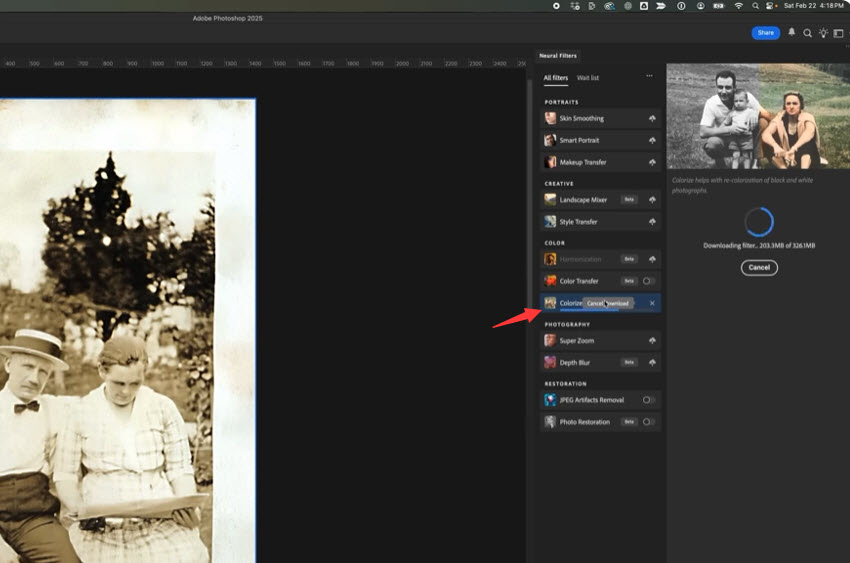Download the Depth Blur filter via cloud icon
850x563 pixels.
(x=652, y=362)
